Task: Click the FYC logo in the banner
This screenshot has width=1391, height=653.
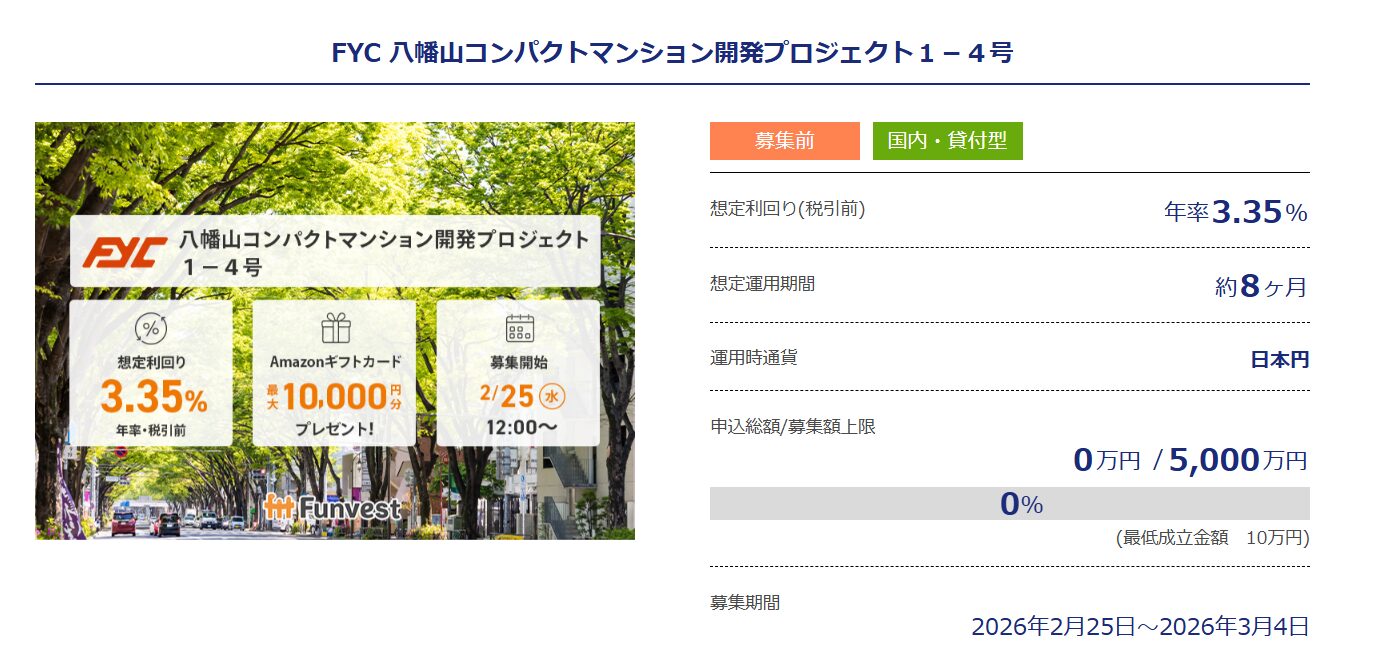Action: [125, 252]
